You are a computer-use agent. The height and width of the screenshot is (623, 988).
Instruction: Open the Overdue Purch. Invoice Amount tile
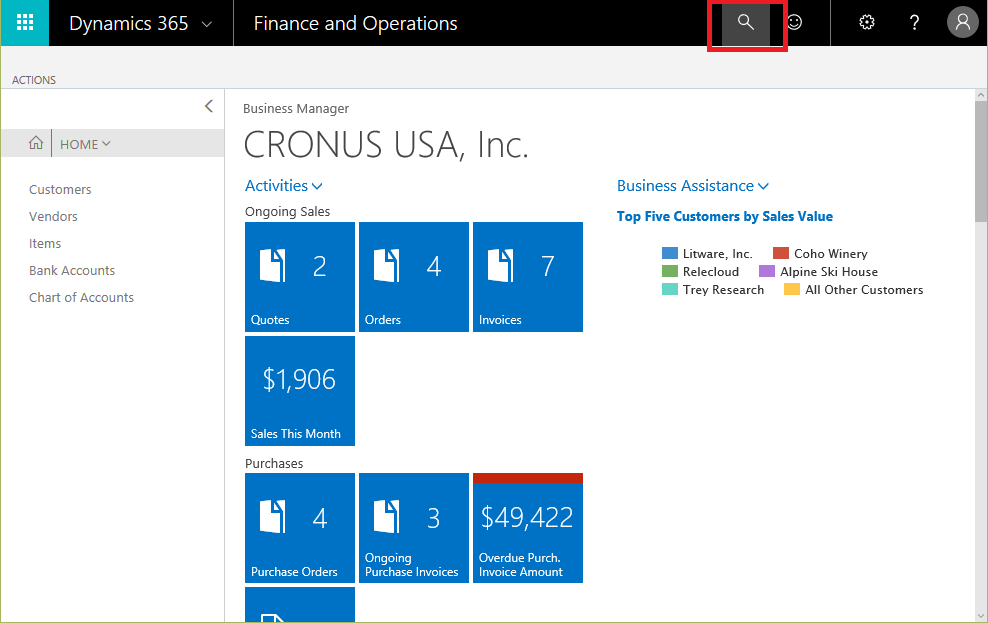coord(527,528)
